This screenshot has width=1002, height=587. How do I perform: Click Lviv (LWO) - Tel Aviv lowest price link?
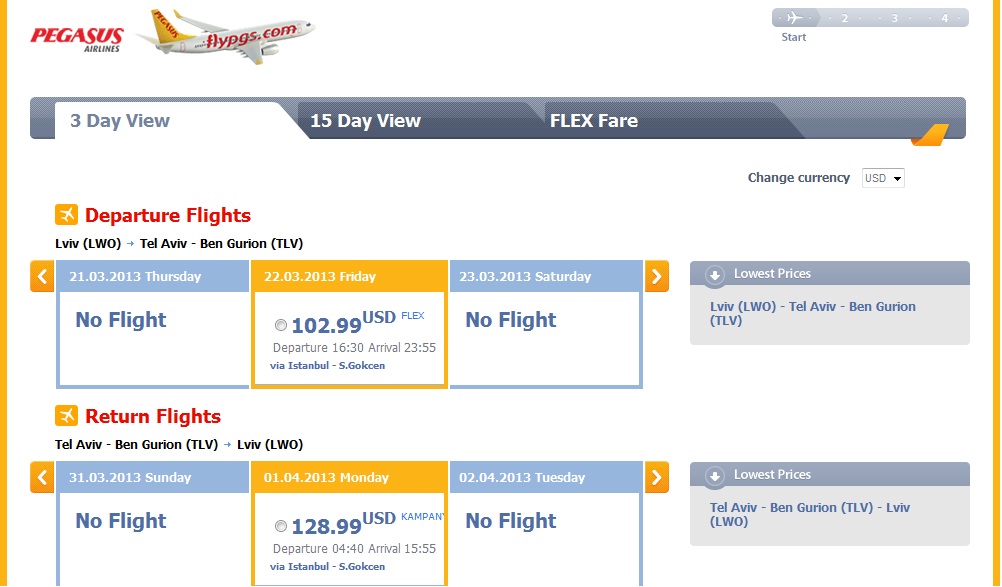pos(812,314)
